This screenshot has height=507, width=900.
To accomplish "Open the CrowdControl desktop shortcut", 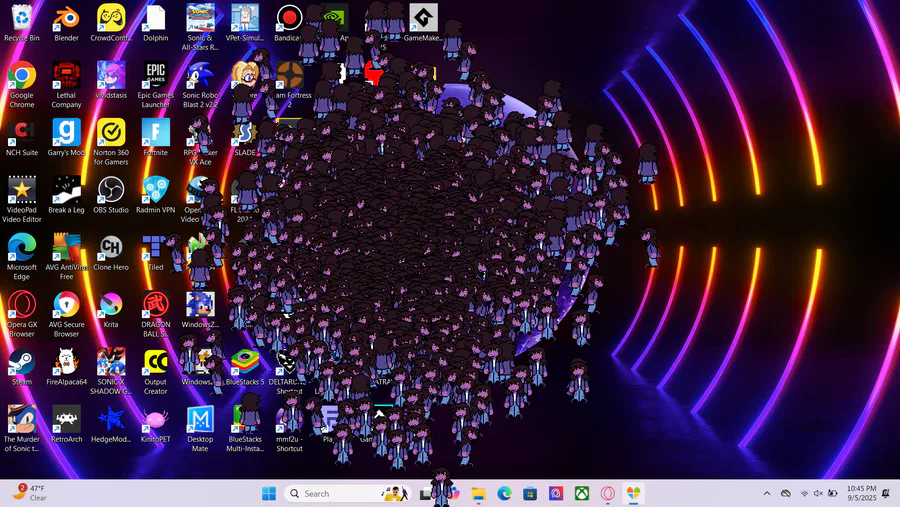I will [111, 23].
